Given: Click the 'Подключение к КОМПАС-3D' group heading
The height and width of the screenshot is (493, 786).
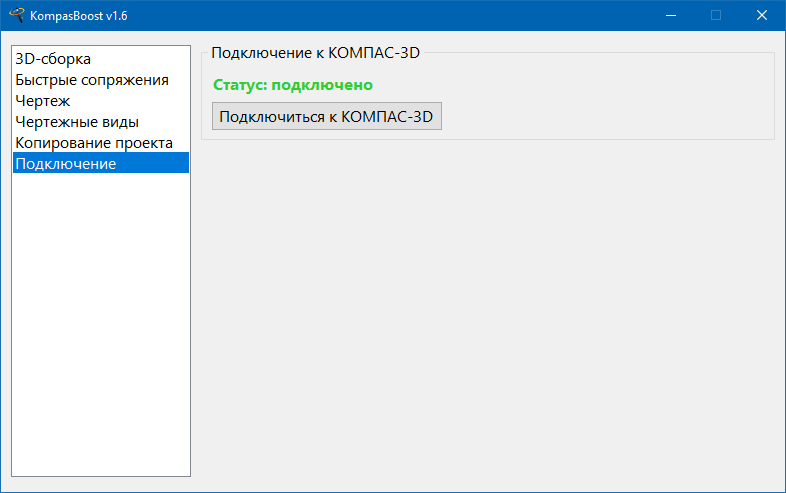Looking at the screenshot, I should (x=315, y=53).
